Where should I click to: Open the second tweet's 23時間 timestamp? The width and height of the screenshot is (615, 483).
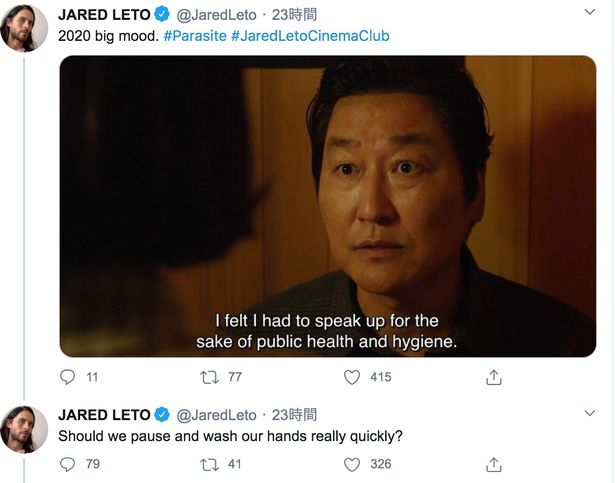click(x=294, y=415)
